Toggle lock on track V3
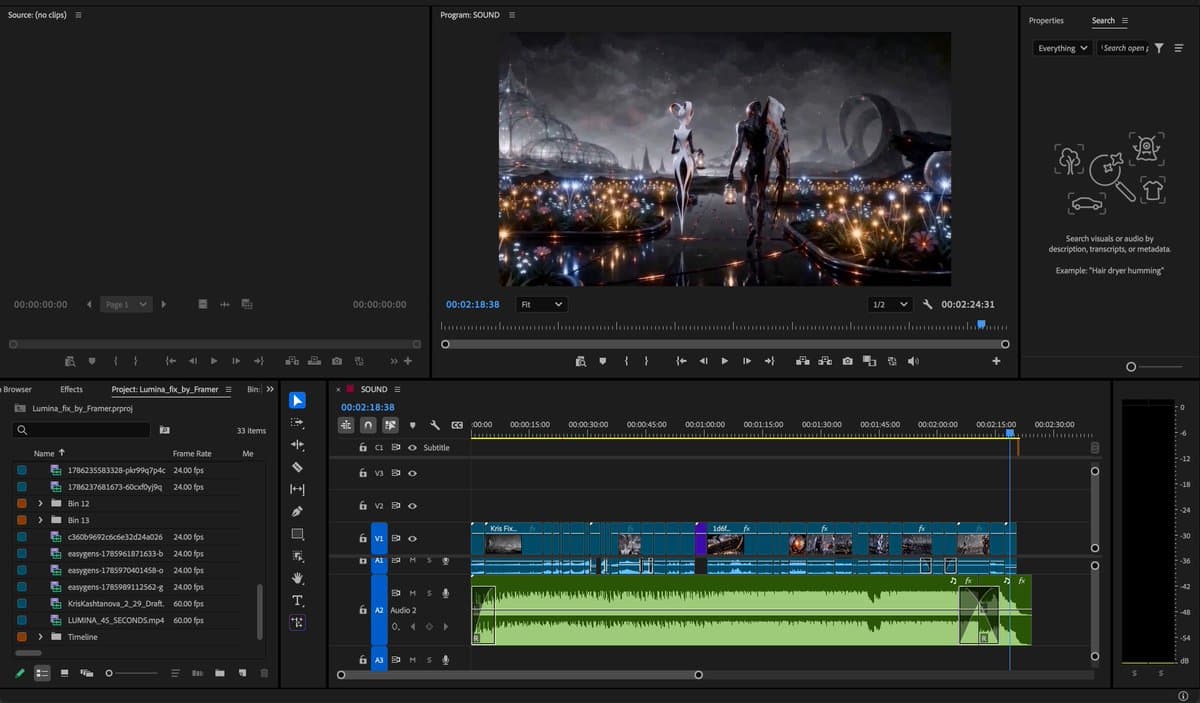1200x703 pixels. (x=363, y=473)
